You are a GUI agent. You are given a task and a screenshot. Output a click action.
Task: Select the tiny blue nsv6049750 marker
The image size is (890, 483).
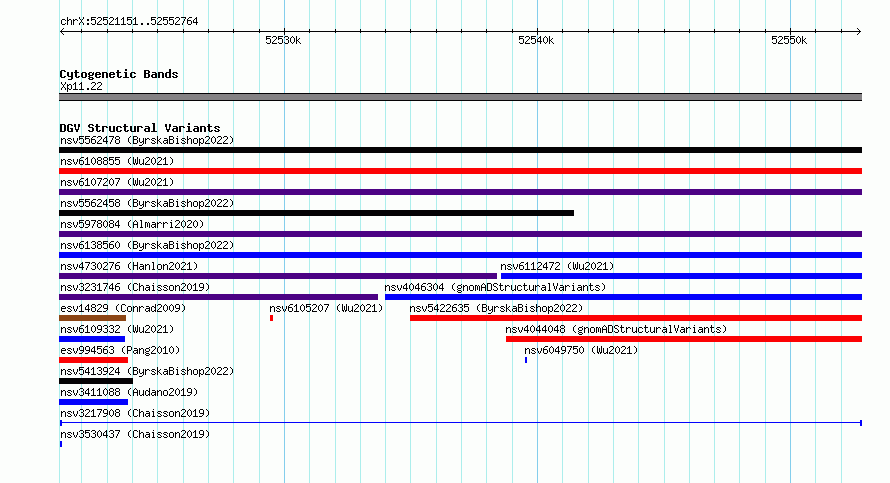pos(526,360)
